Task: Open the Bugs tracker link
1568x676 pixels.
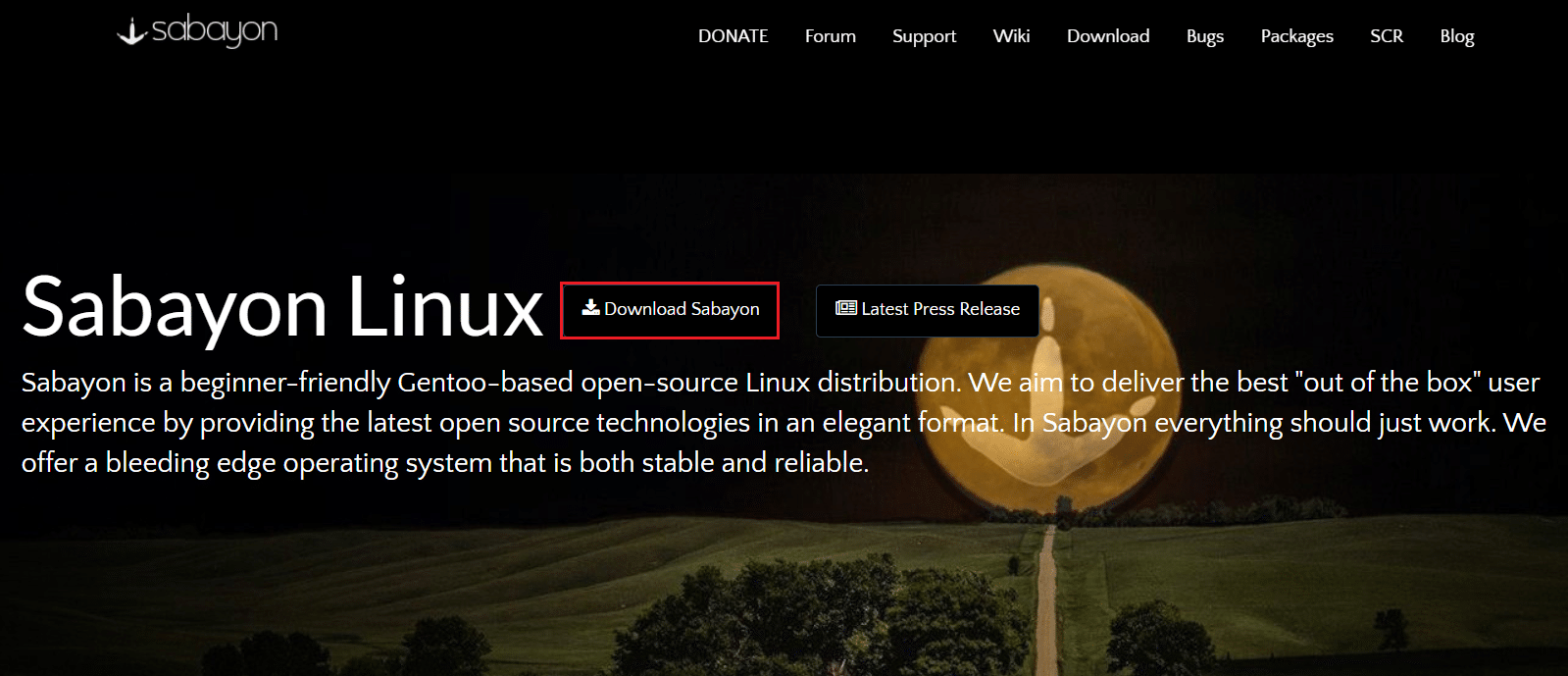Action: tap(1204, 36)
